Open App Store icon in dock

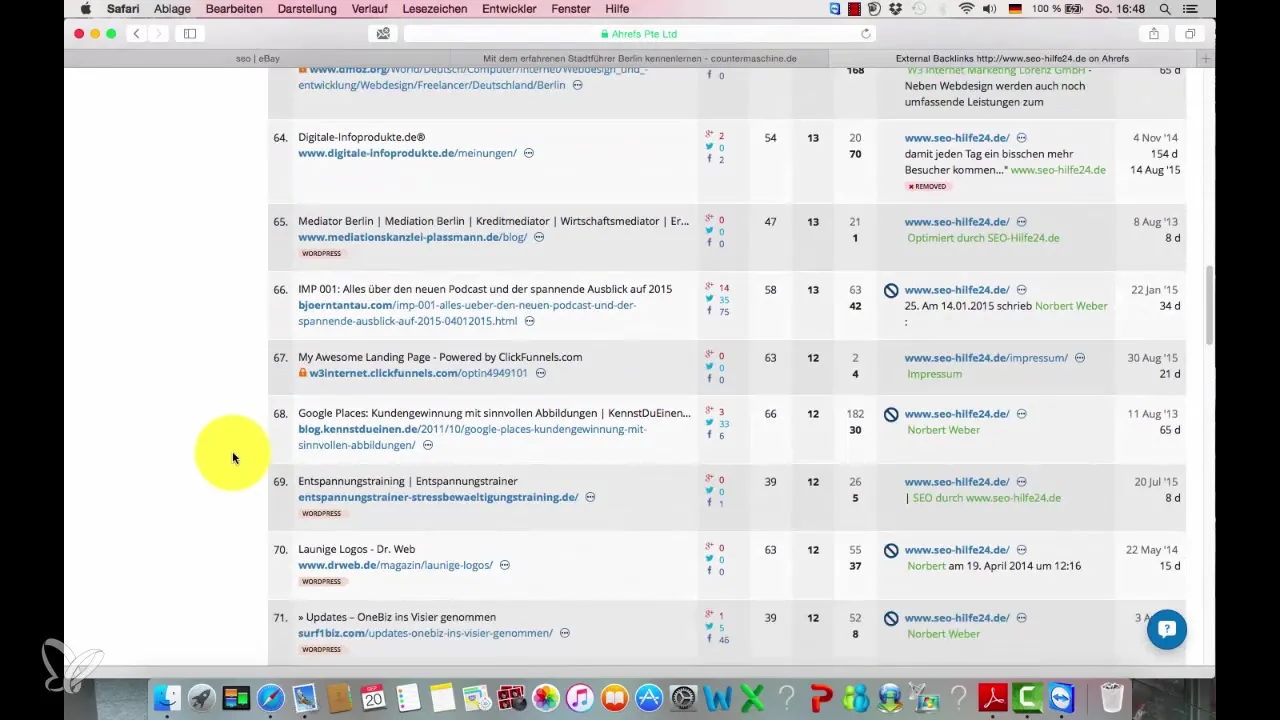649,696
